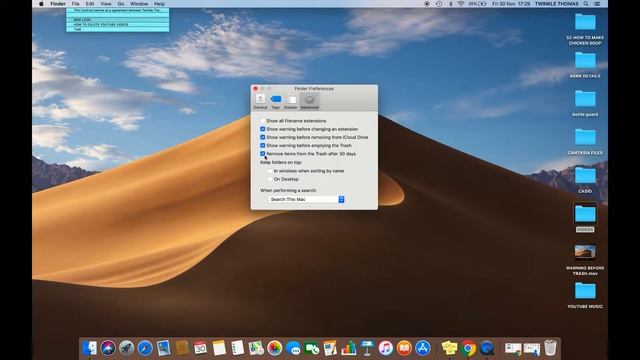Uncheck Show warning before changing an extension
The image size is (640, 360).
pos(262,129)
